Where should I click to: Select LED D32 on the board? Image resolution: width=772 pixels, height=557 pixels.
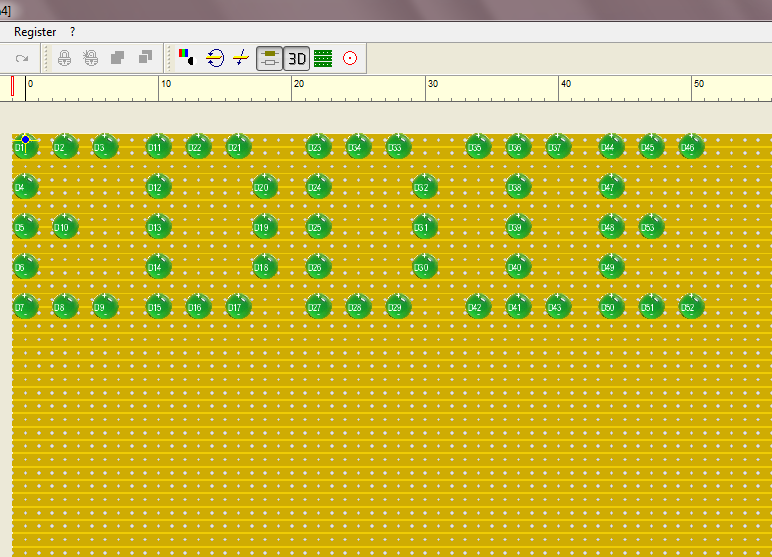(x=424, y=186)
